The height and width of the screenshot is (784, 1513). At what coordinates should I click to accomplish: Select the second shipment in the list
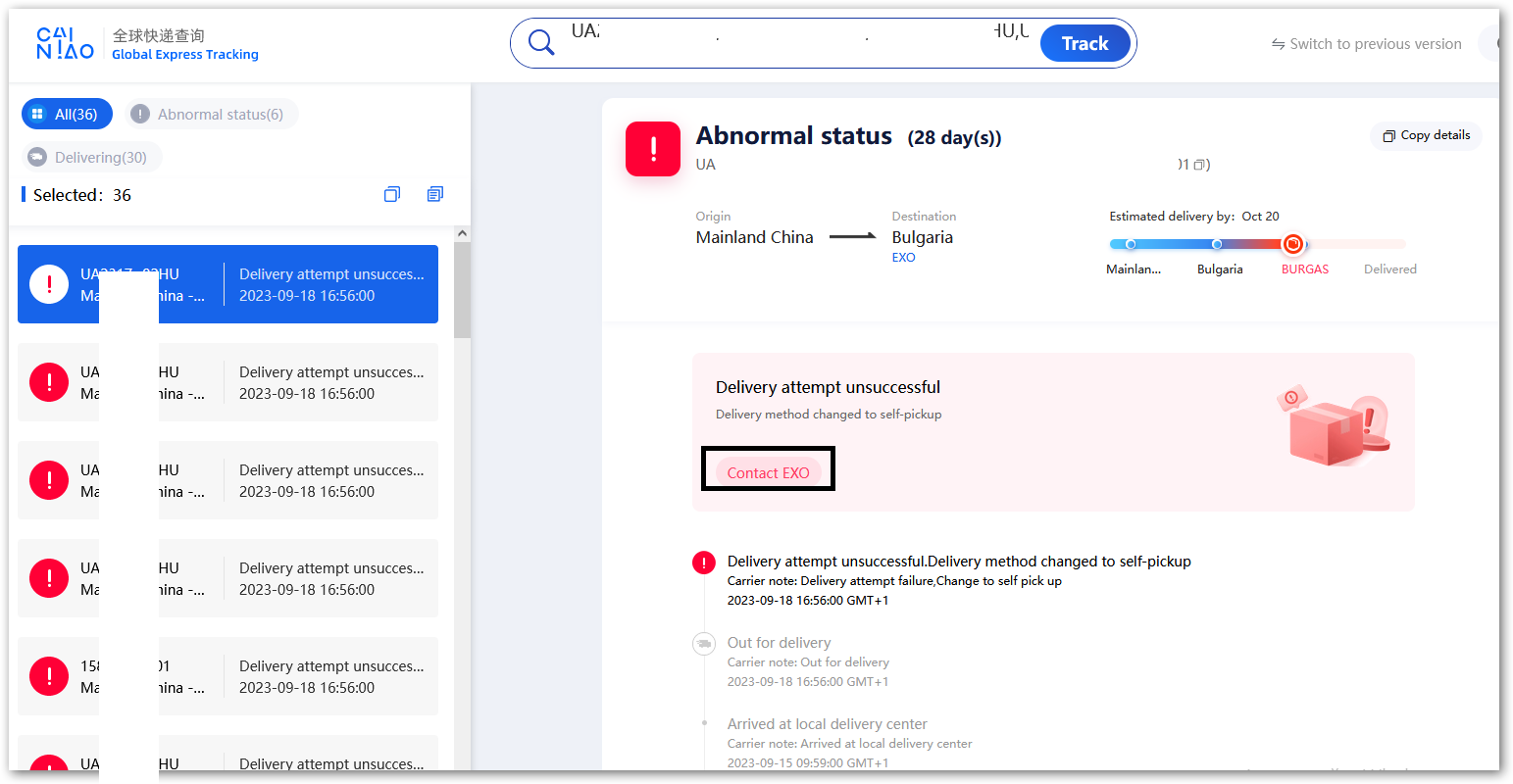[x=227, y=382]
